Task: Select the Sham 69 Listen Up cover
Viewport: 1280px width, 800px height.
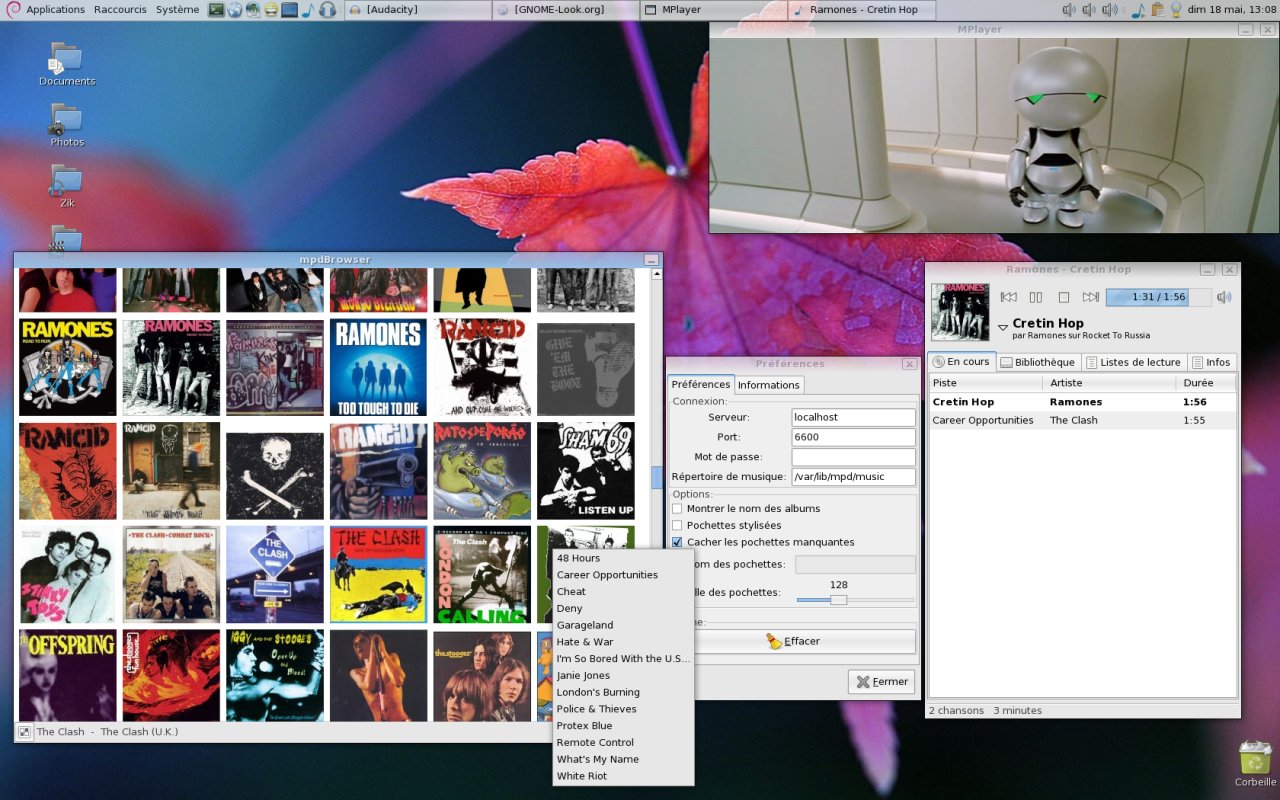Action: tap(585, 470)
